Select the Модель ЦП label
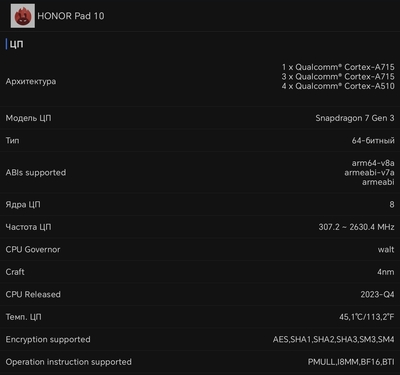Screen dimensions: 400x375 click(x=28, y=118)
